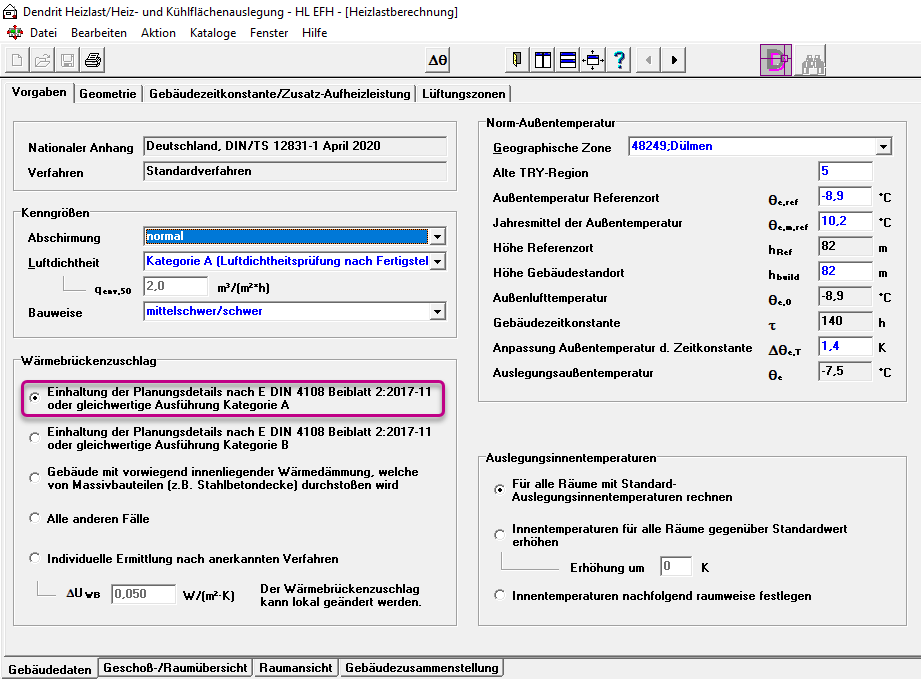
Task: Click the Außentemperatur Referenzort field
Action: (845, 196)
